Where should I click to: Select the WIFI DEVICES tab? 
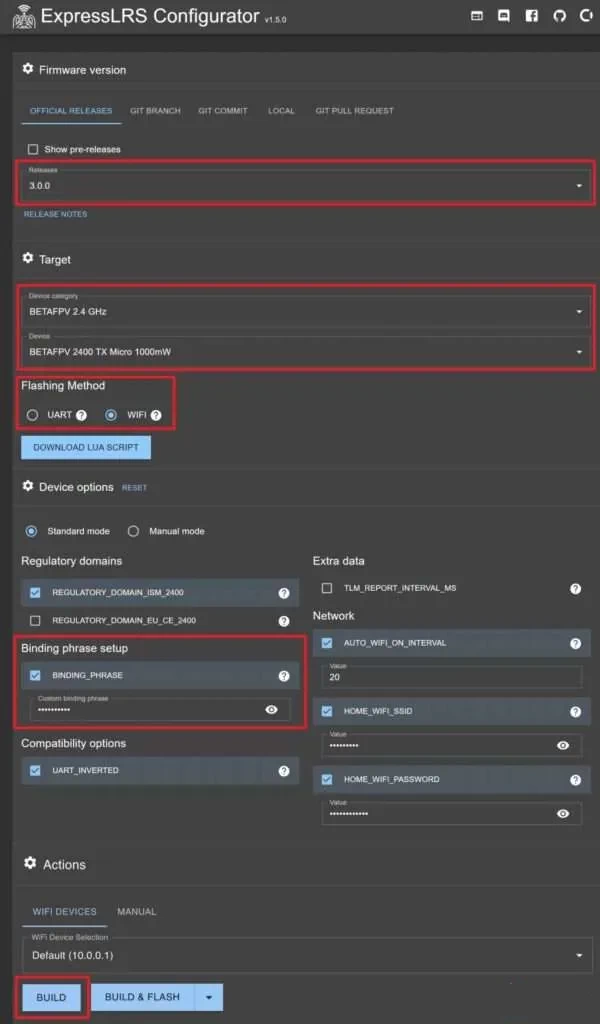[x=65, y=912]
